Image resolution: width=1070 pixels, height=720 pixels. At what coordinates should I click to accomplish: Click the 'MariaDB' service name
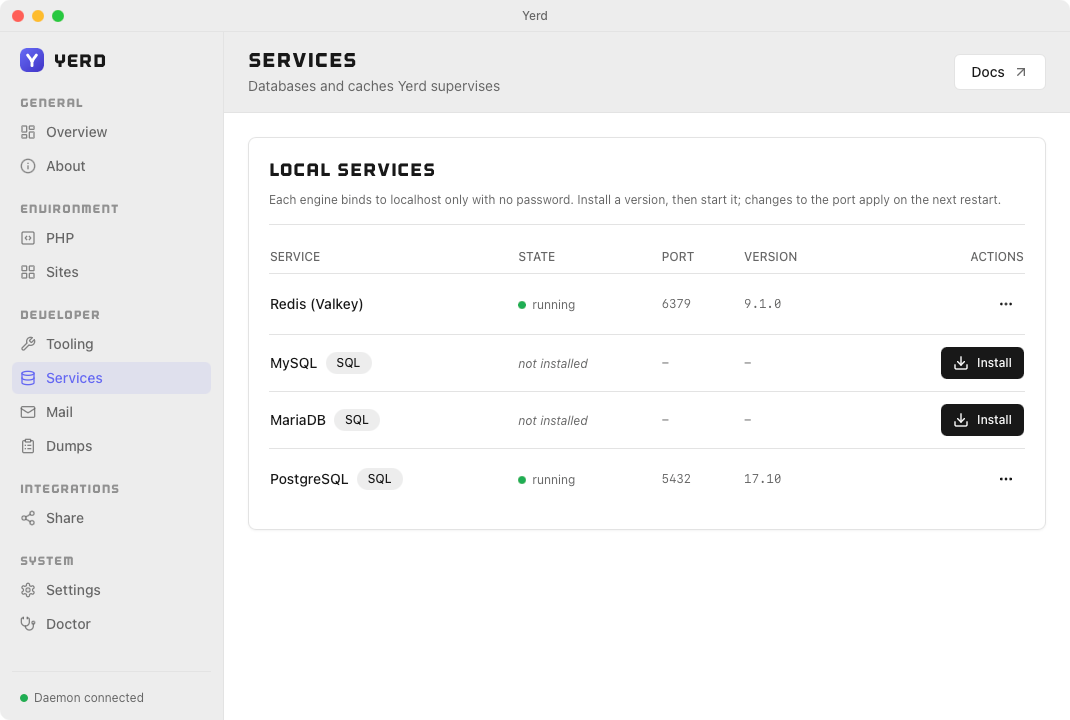[x=298, y=420]
